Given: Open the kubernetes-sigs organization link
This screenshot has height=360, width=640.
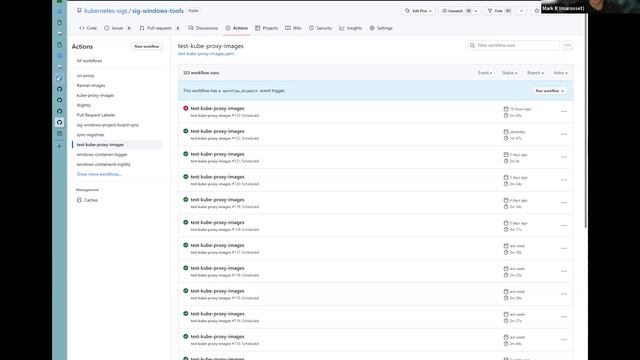Looking at the screenshot, I should point(106,11).
